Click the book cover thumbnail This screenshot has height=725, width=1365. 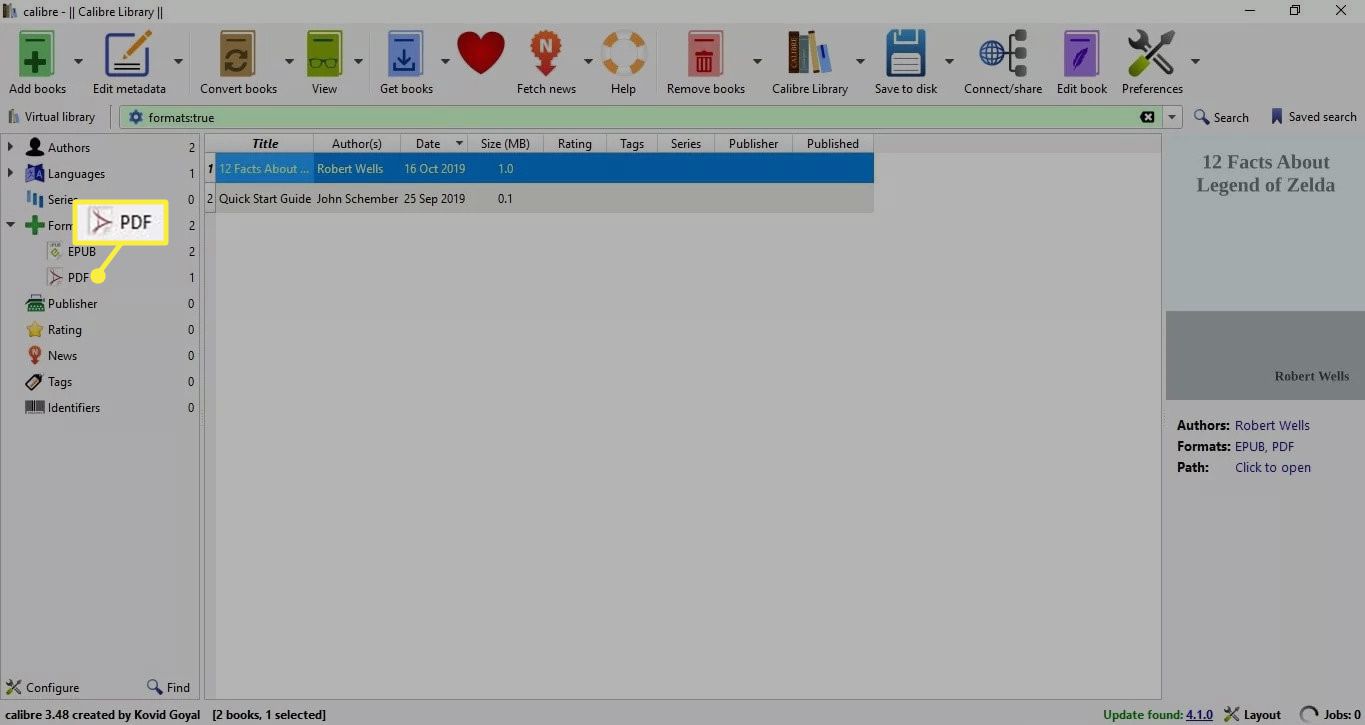coord(1265,268)
